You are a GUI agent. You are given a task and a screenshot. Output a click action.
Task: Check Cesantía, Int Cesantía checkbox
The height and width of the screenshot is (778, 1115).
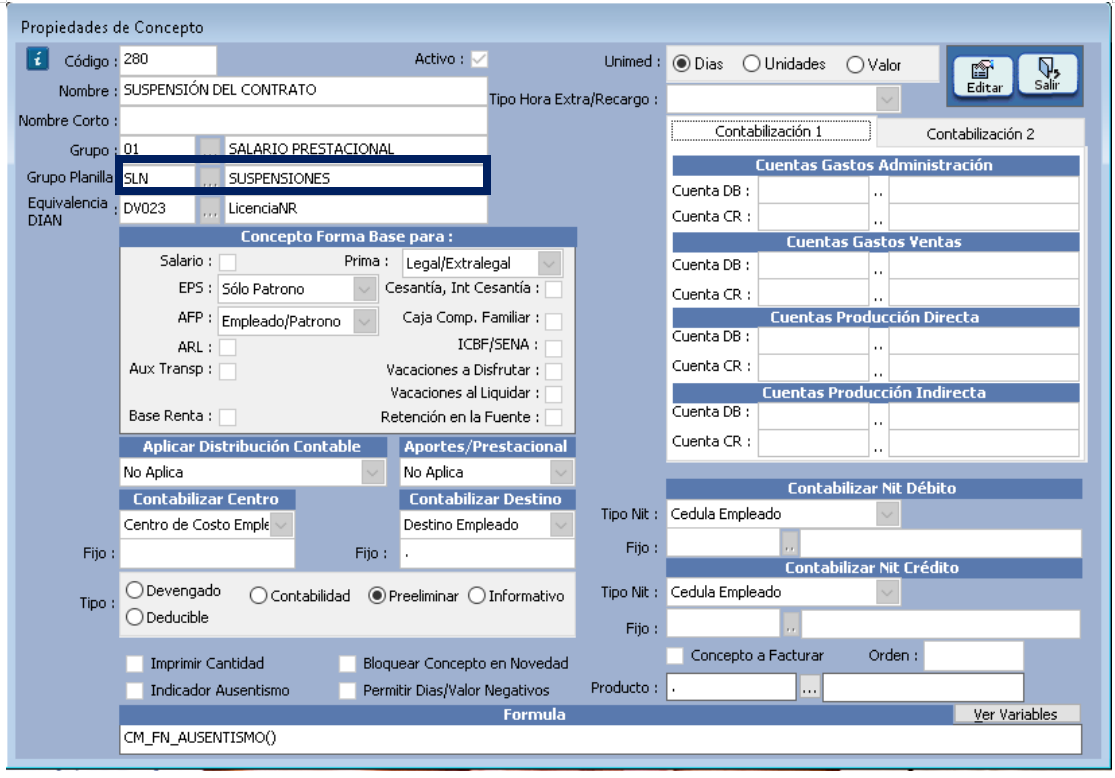pos(553,289)
